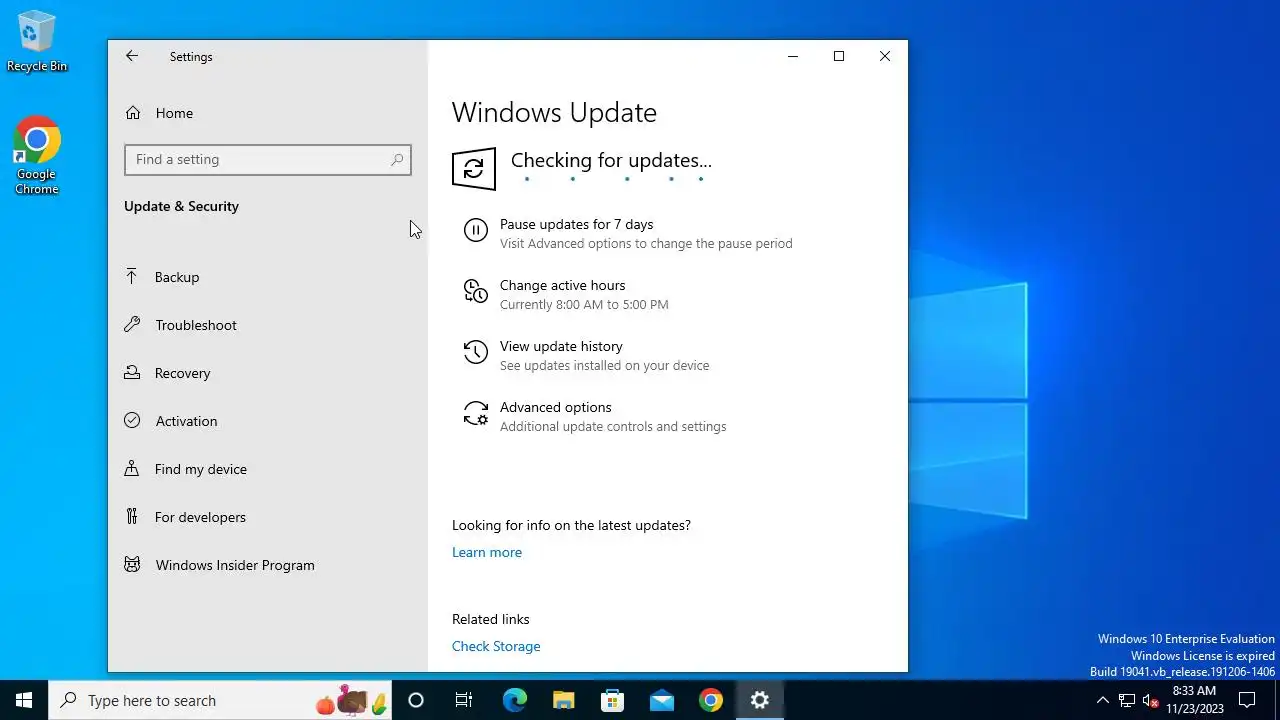Open the notification center icon
This screenshot has height=720, width=1280.
[1247, 700]
